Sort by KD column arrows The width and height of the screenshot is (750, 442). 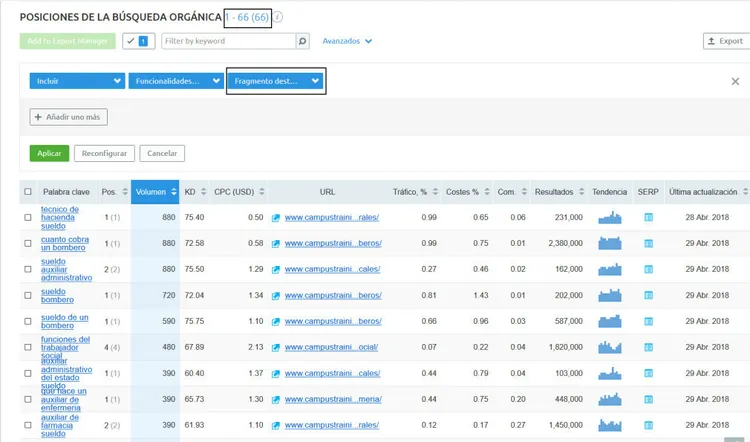[x=203, y=192]
